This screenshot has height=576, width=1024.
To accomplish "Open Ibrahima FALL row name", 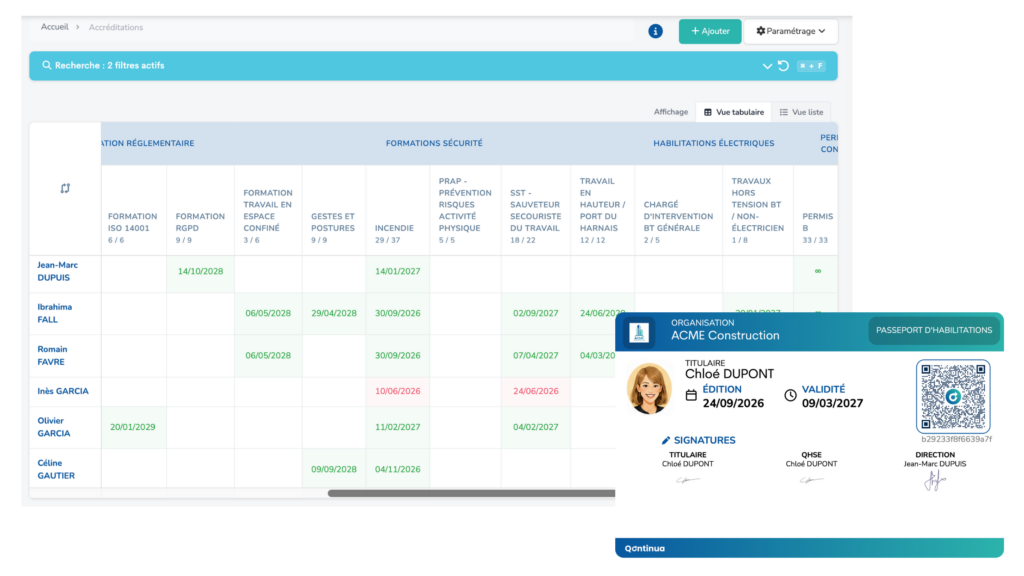I will pyautogui.click(x=55, y=313).
